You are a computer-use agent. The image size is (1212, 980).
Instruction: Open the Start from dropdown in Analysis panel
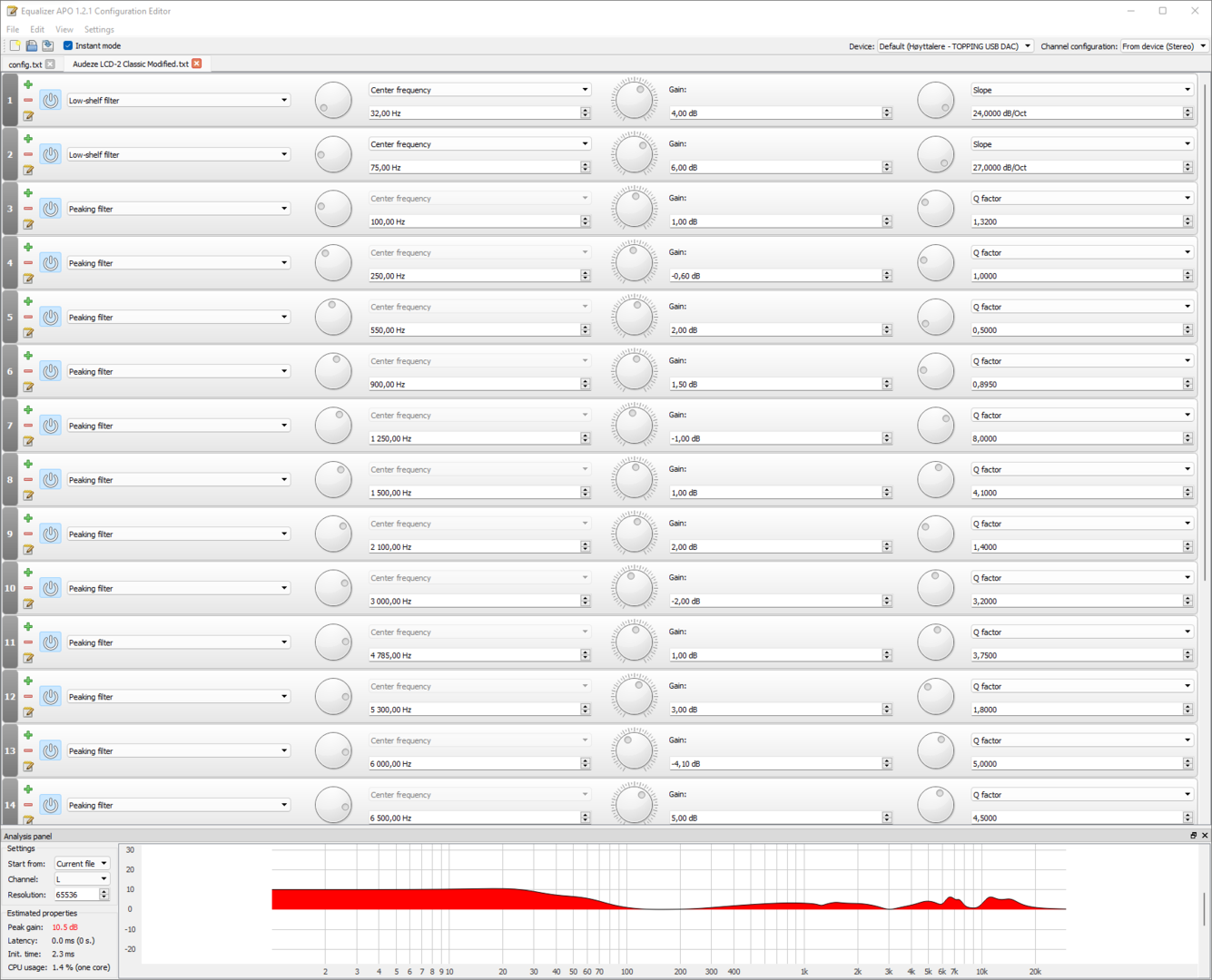[82, 864]
